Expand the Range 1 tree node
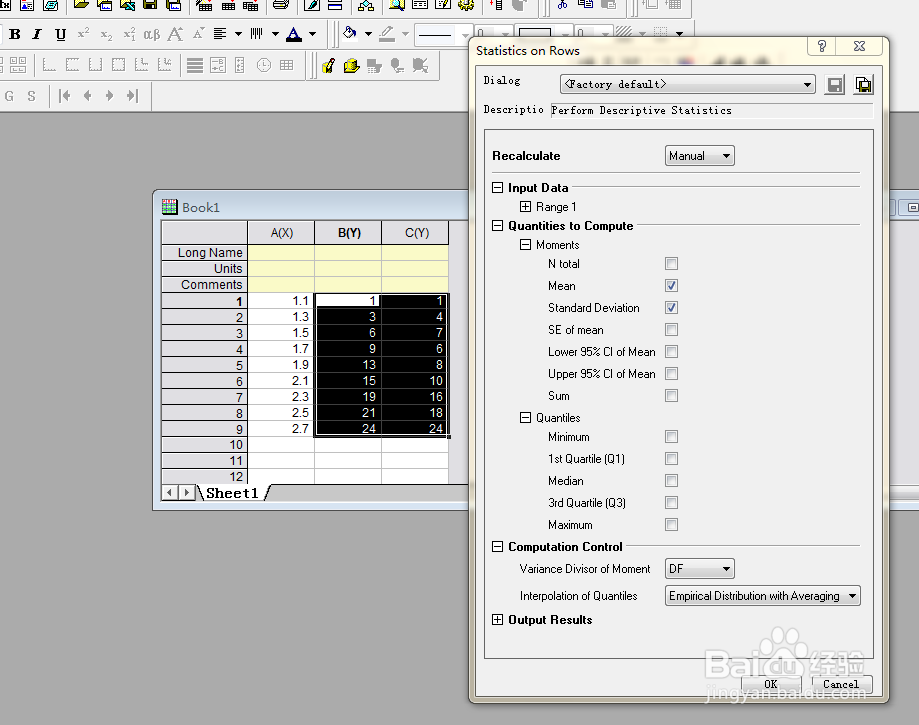The height and width of the screenshot is (725, 919). 526,207
